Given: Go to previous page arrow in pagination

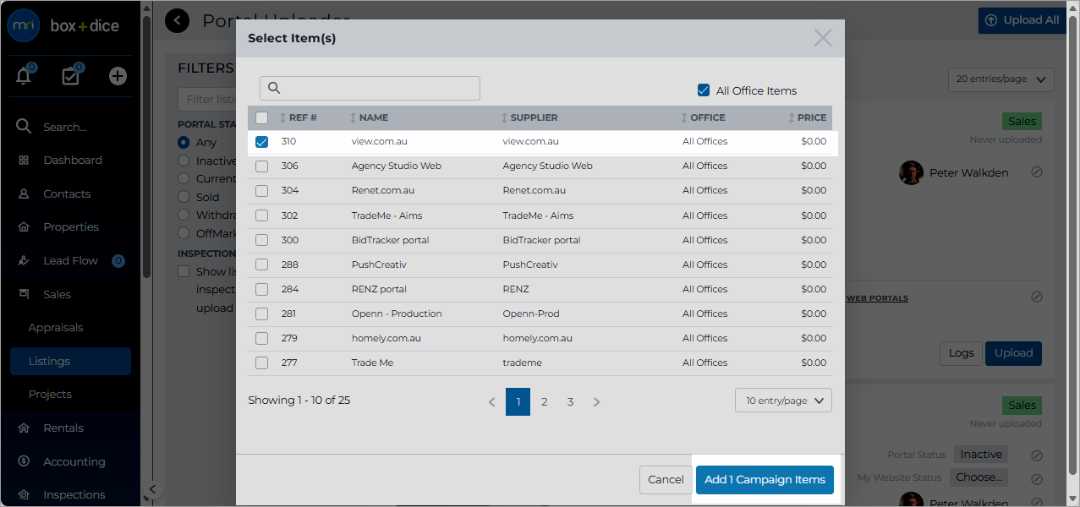Looking at the screenshot, I should (492, 402).
